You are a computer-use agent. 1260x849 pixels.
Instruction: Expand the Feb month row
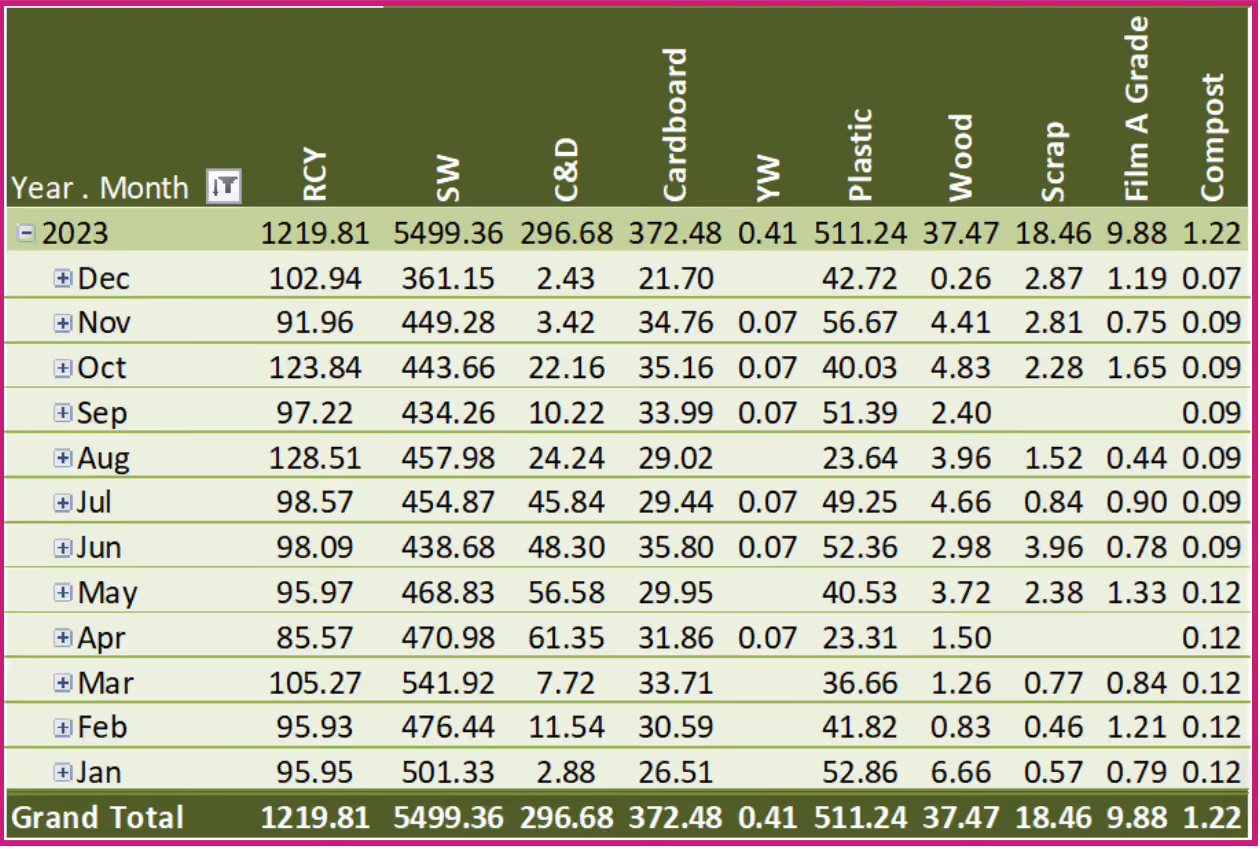point(63,727)
